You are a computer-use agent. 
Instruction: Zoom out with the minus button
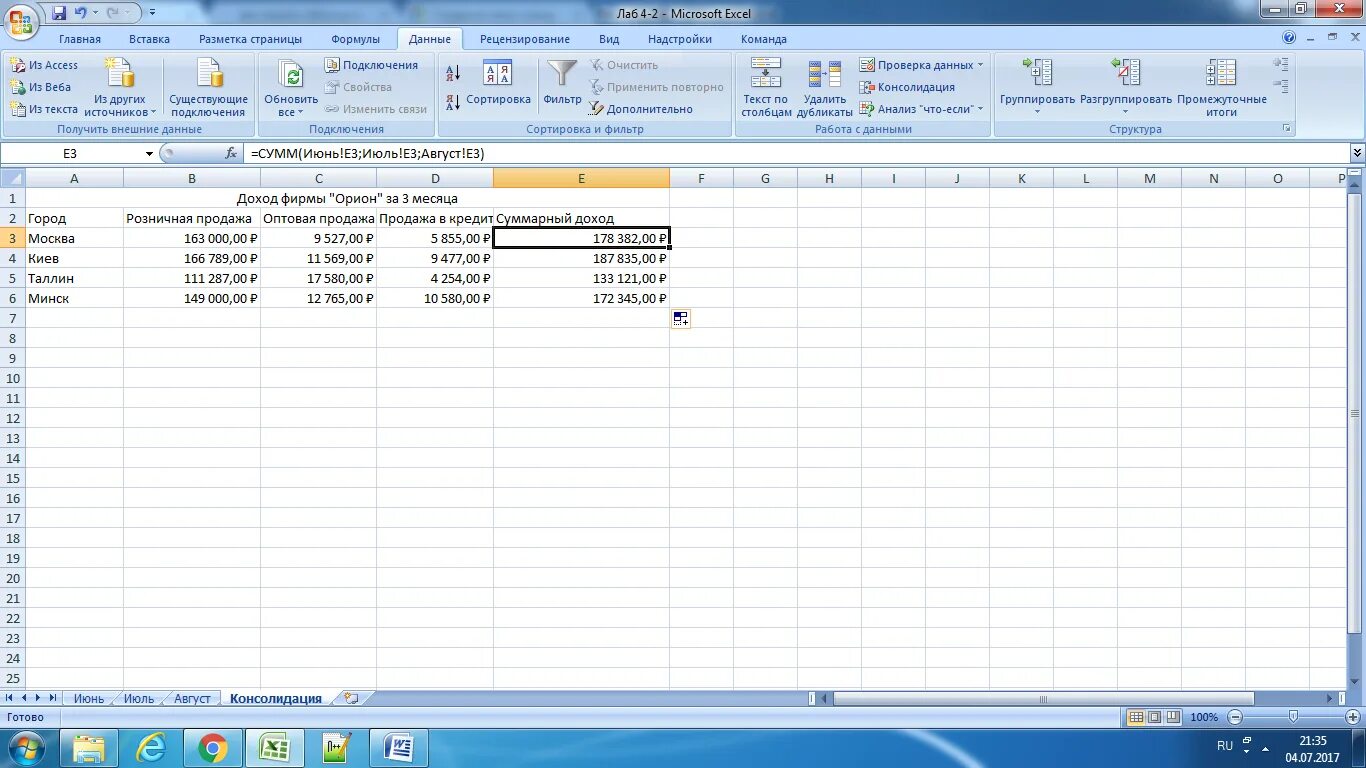[1236, 717]
